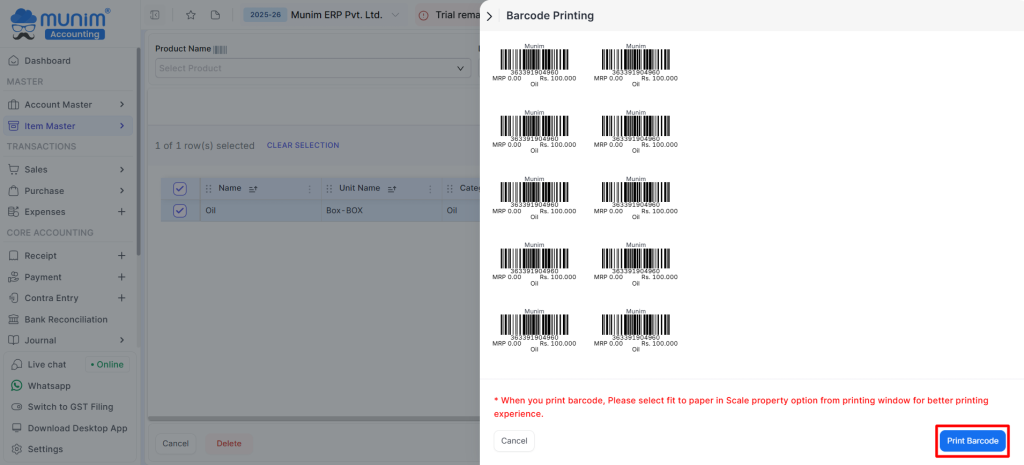Image resolution: width=1024 pixels, height=465 pixels.
Task: Click the Trial remaining alert icon
Action: click(424, 15)
